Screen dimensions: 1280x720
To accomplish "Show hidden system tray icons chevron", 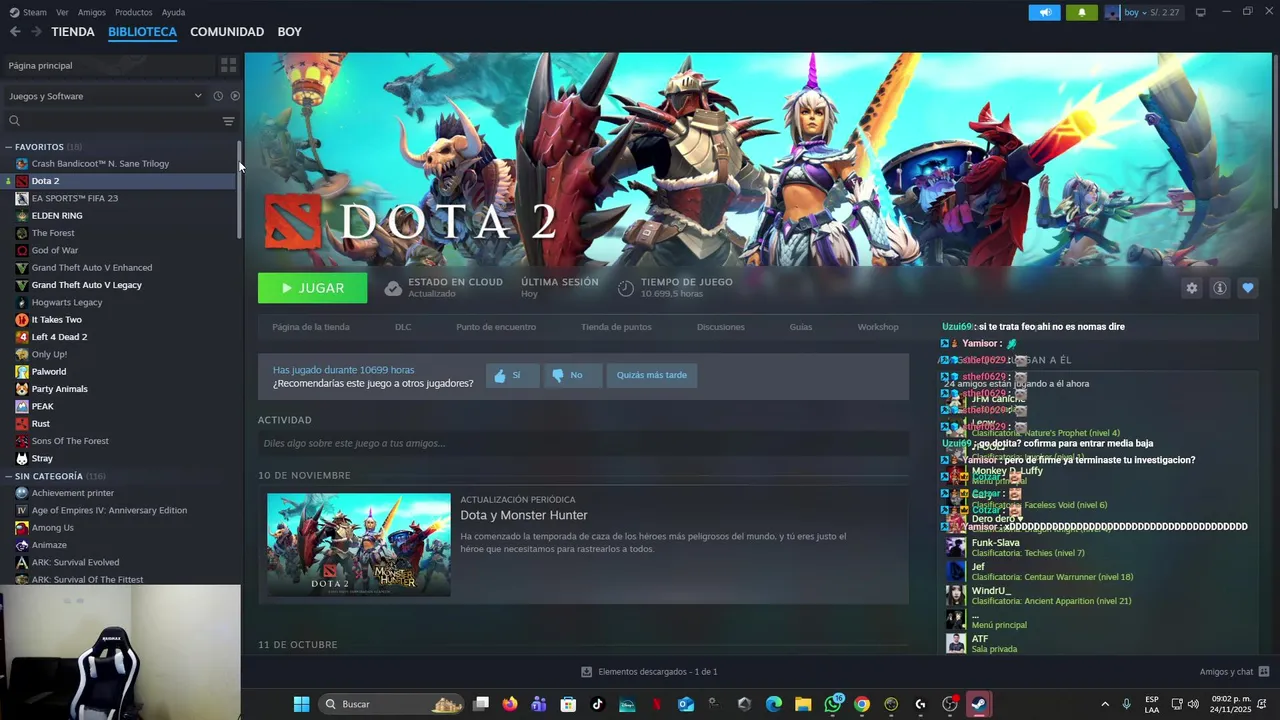I will coord(1104,704).
